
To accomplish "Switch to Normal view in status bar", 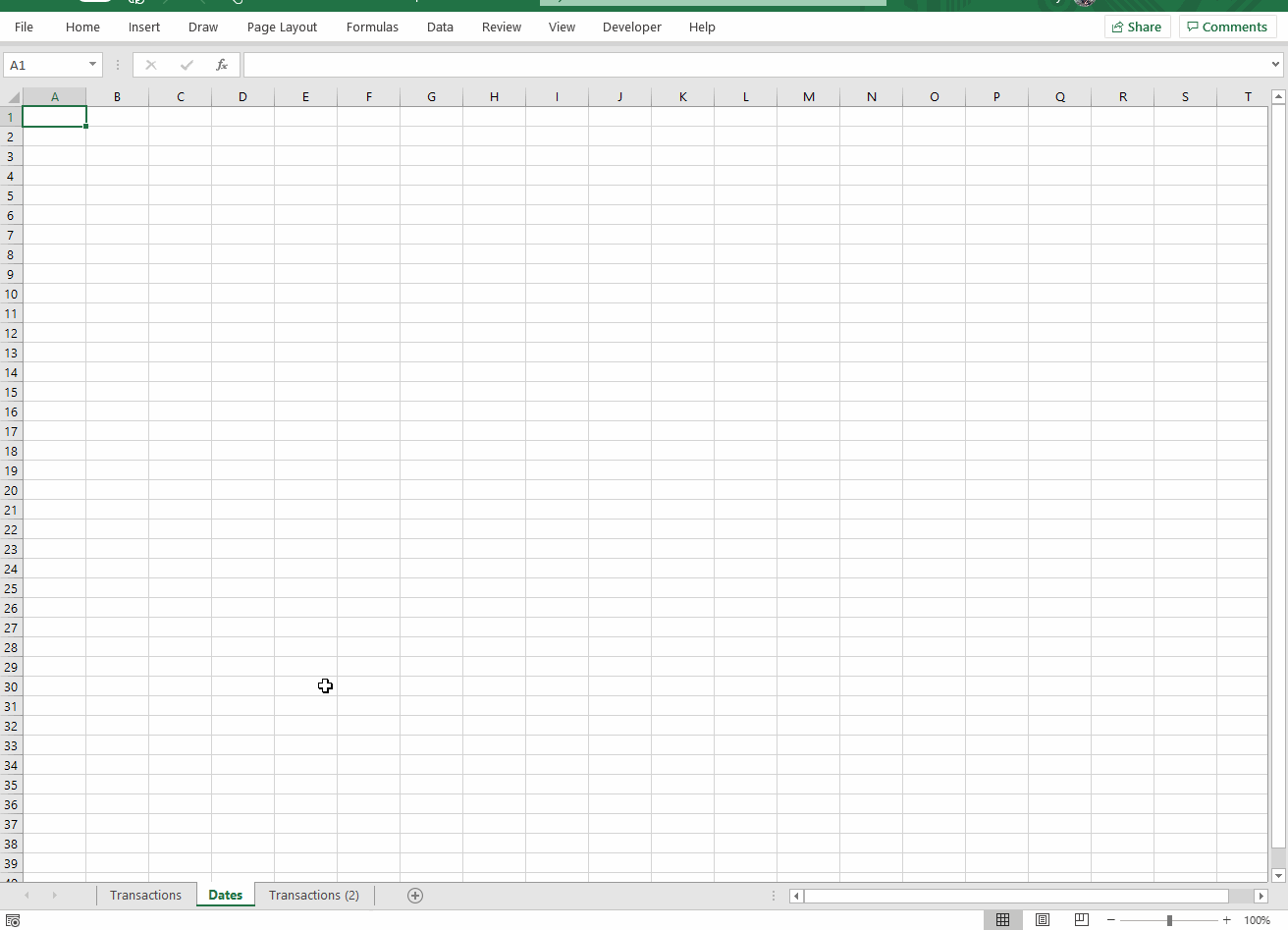I will point(1003,919).
